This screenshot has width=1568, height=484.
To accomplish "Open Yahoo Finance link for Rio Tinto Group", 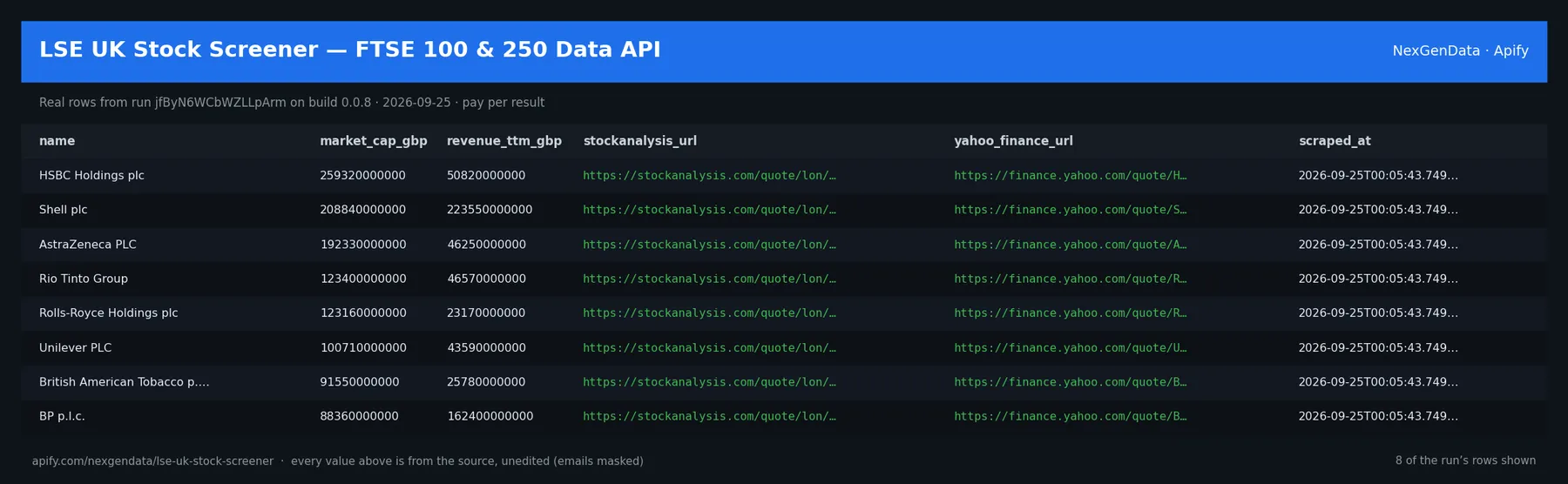I will [1070, 279].
